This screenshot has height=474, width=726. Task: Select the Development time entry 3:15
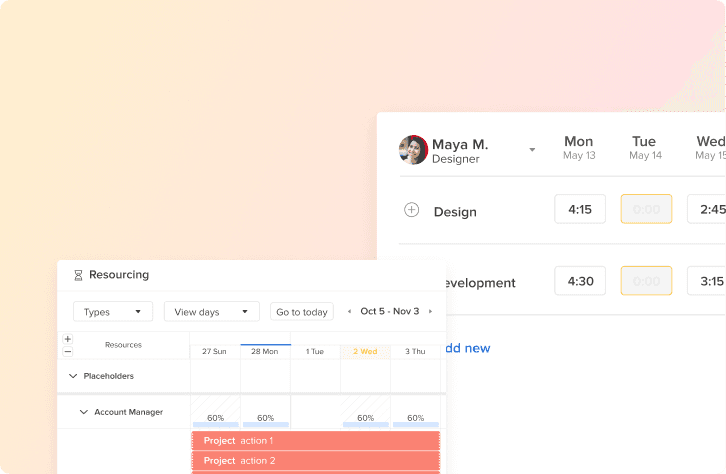click(x=707, y=281)
